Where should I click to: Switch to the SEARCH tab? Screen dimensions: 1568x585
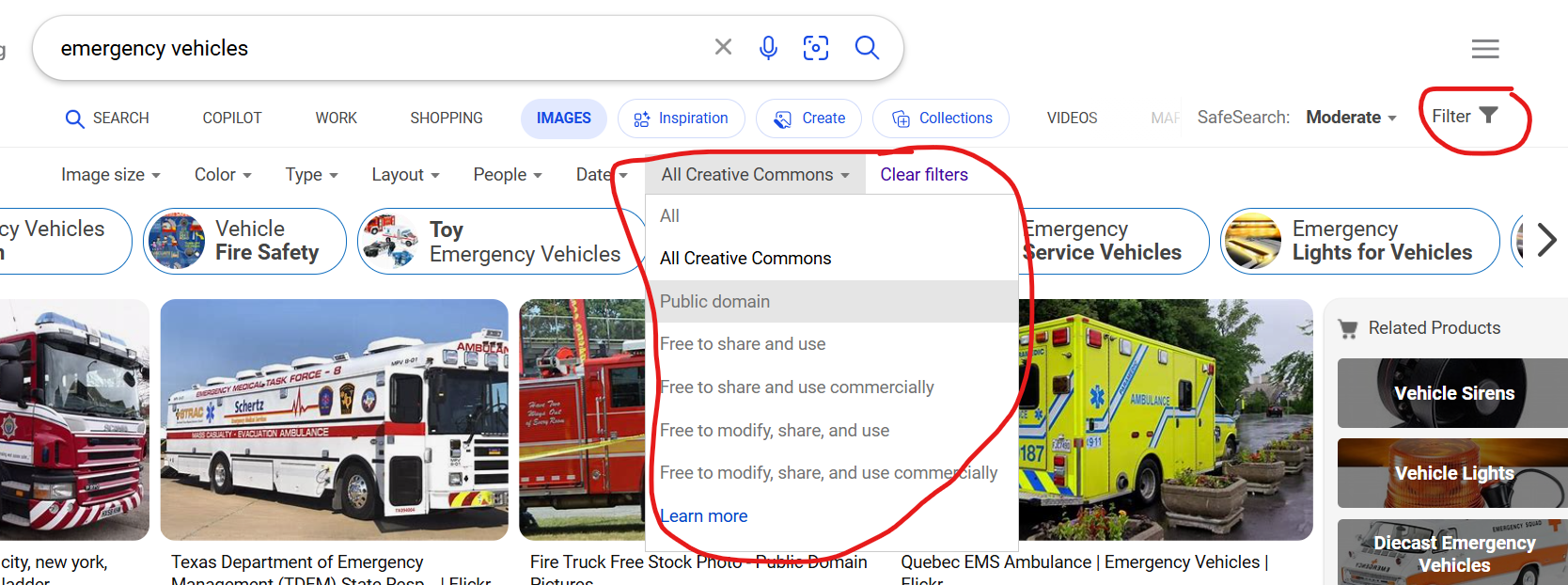pos(107,119)
